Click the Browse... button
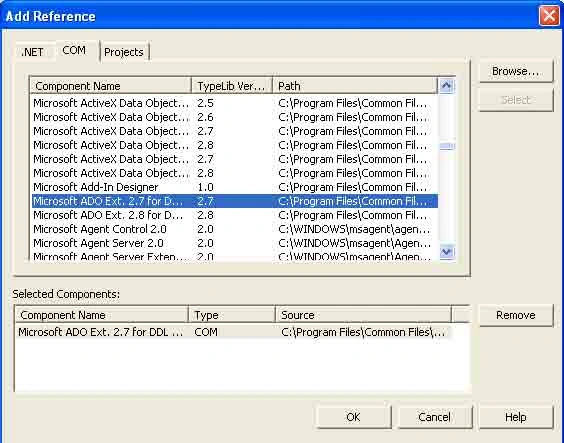The image size is (564, 443). point(515,71)
